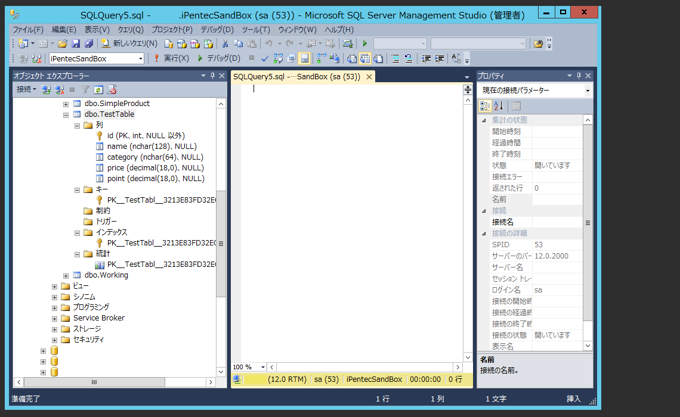680x417 pixels.
Task: Click Properties panel vertical scrollbar thumb
Action: click(x=588, y=223)
